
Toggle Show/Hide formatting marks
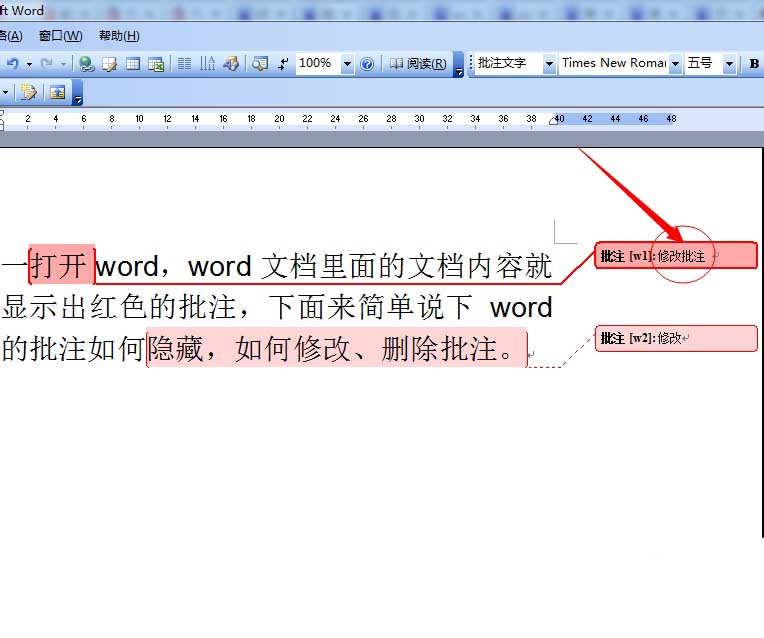283,64
